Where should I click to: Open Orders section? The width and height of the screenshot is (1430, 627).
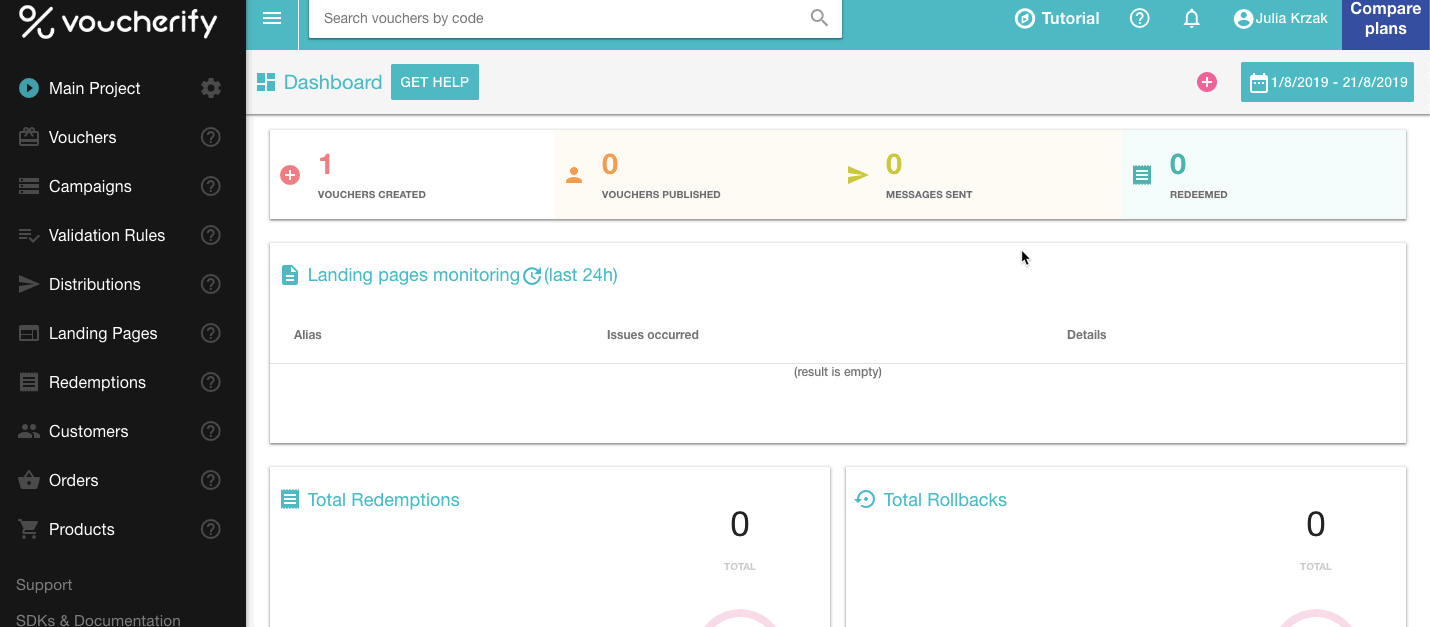click(73, 480)
